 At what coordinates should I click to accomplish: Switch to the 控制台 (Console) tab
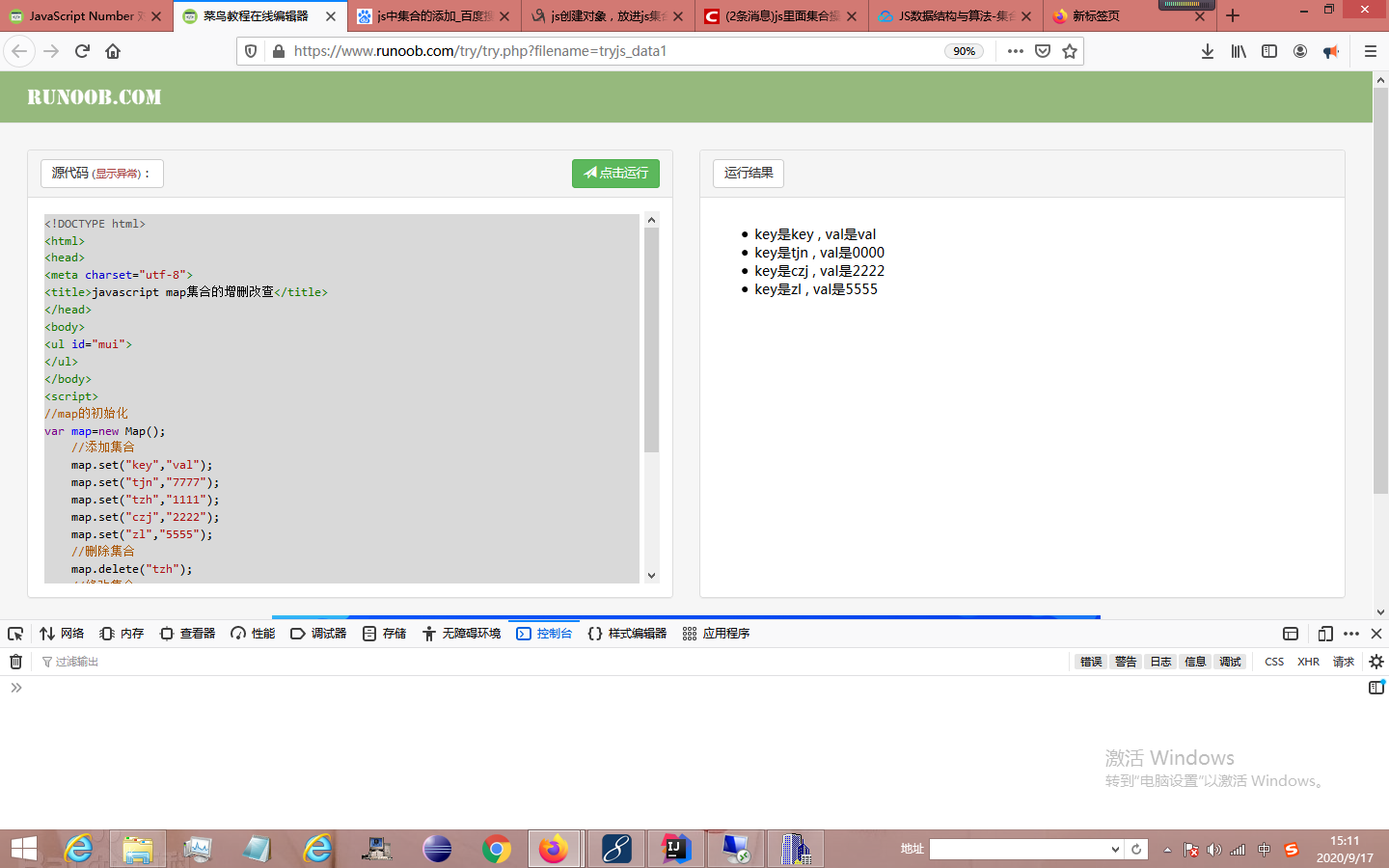point(544,633)
